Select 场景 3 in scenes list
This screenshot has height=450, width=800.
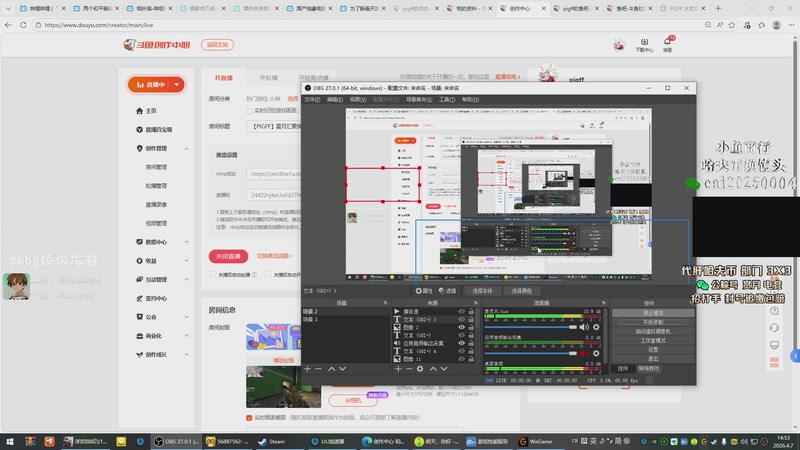click(x=345, y=319)
